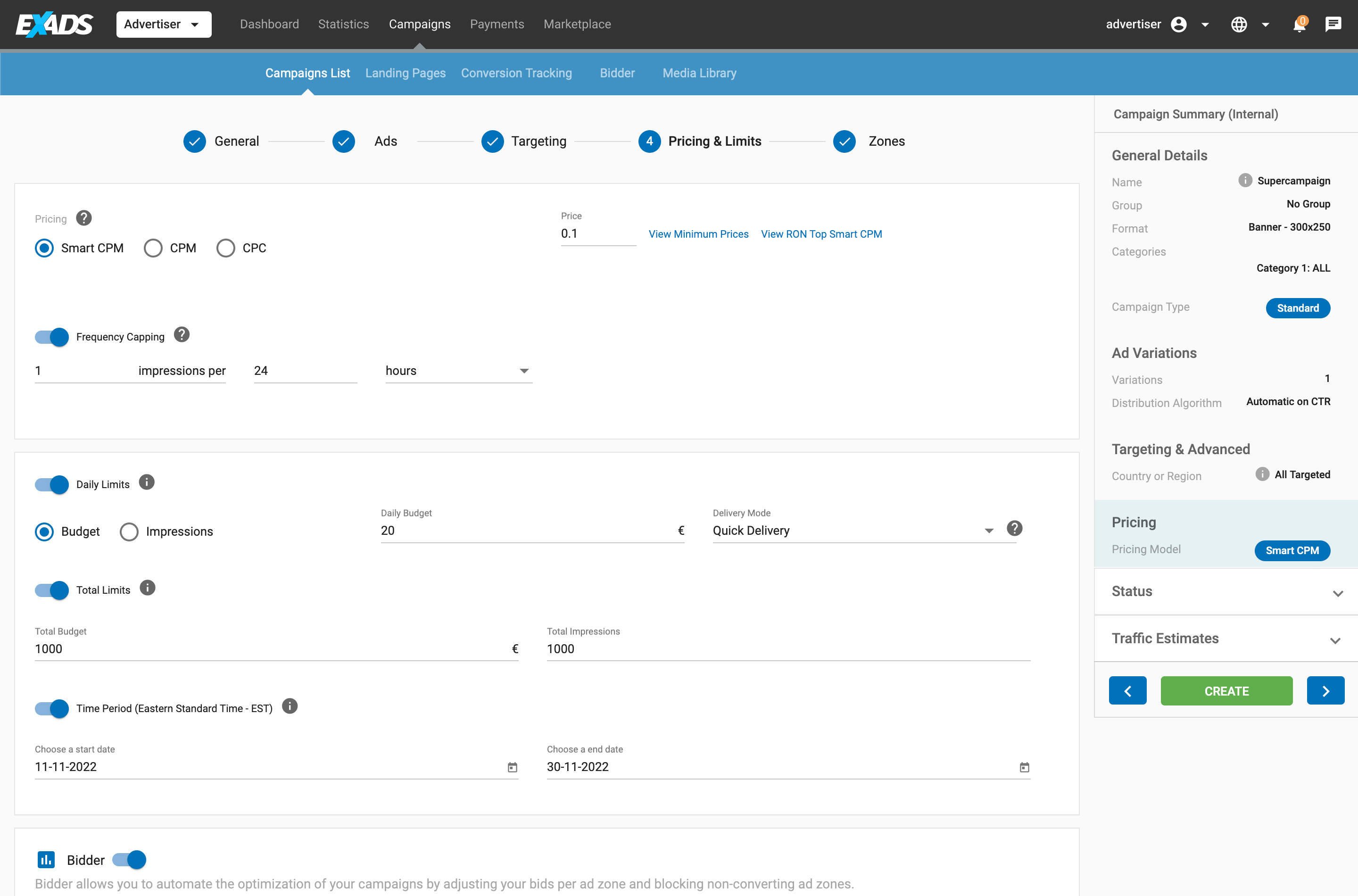Click the Pricing & Limits step number 4

pyautogui.click(x=650, y=141)
